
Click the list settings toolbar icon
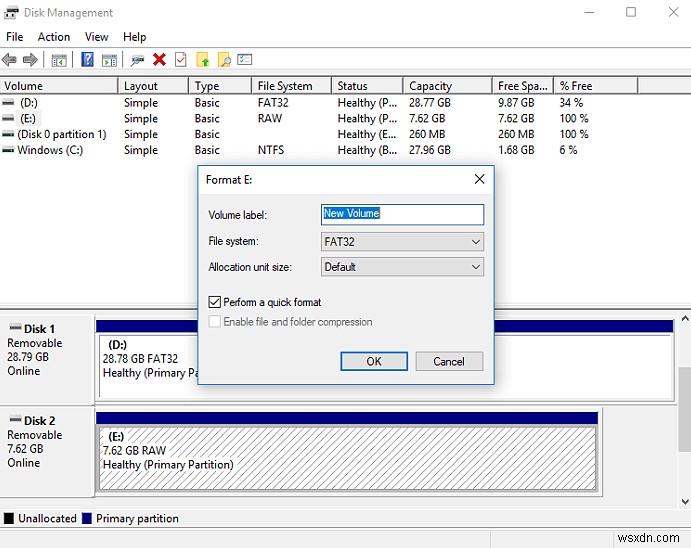(x=245, y=59)
